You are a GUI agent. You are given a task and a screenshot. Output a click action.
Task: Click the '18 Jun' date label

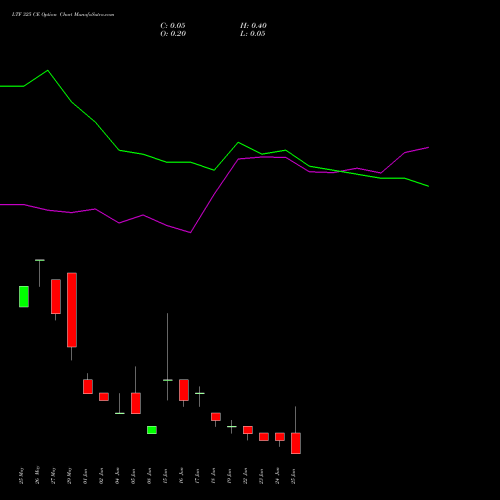pos(214,476)
